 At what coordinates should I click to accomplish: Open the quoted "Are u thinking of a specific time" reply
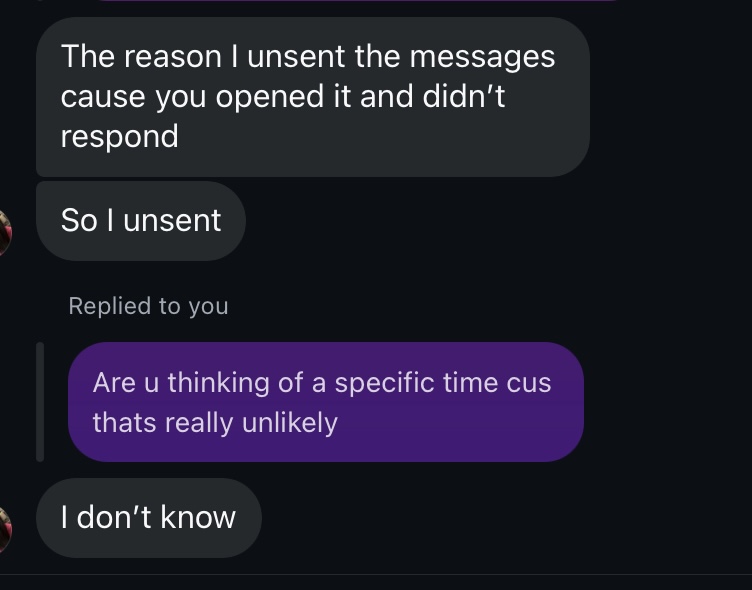[326, 402]
